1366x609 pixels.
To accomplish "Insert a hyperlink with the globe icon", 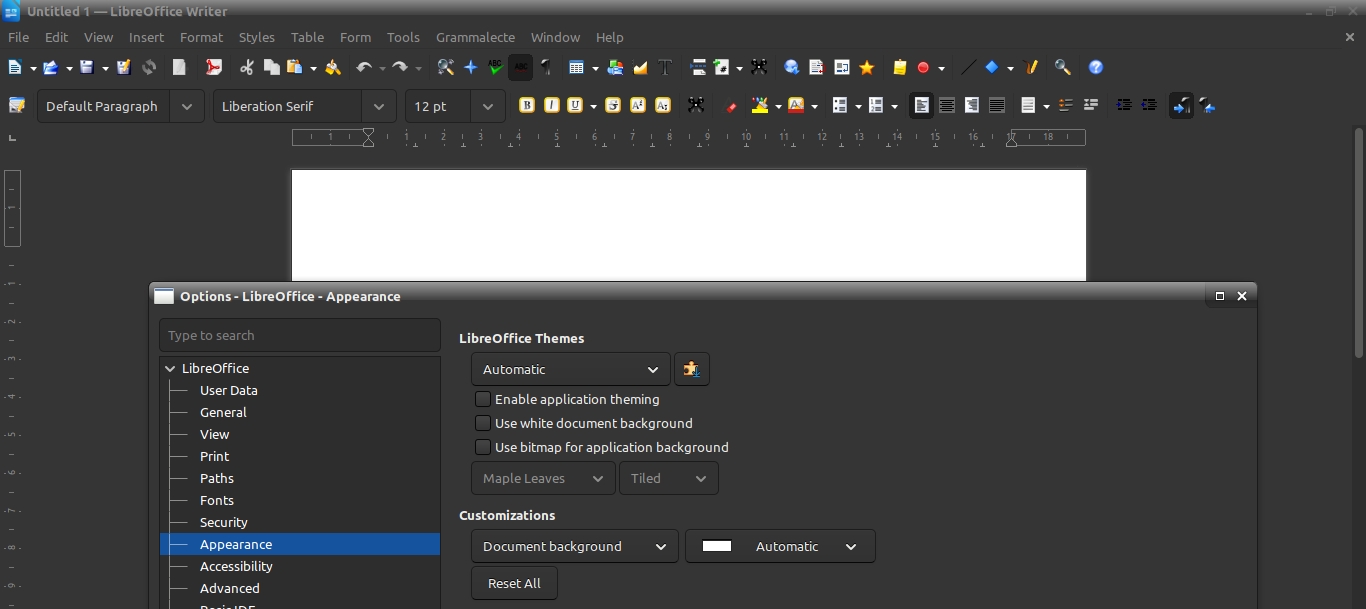I will (x=792, y=67).
